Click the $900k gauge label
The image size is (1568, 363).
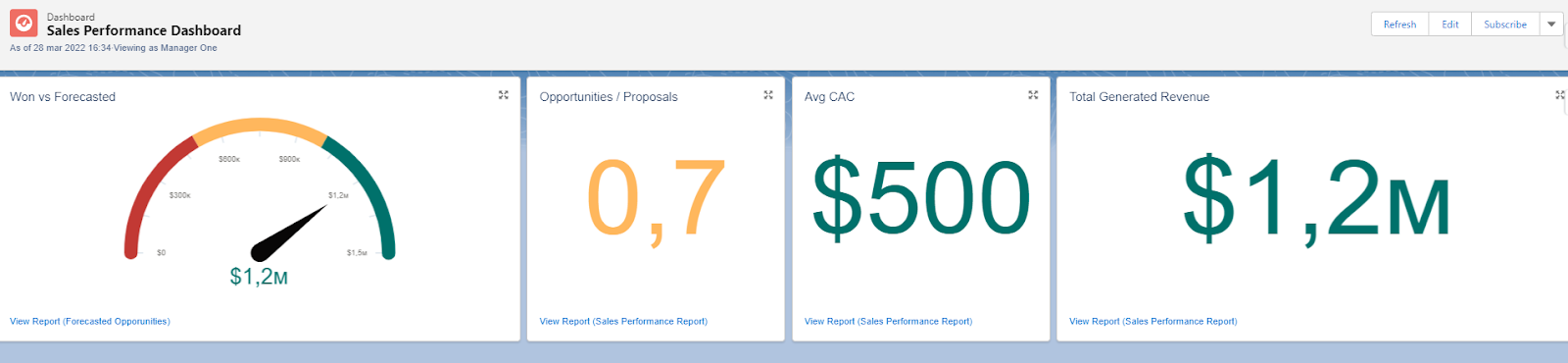pyautogui.click(x=289, y=159)
